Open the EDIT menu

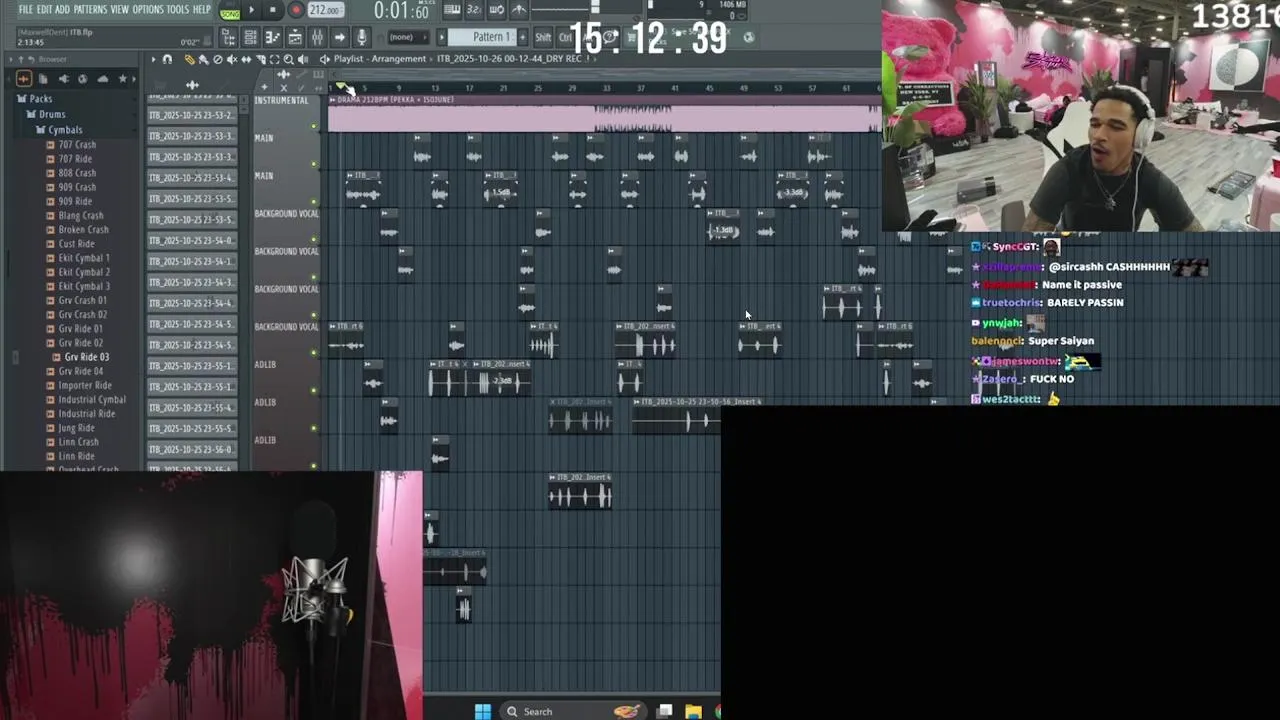45,9
